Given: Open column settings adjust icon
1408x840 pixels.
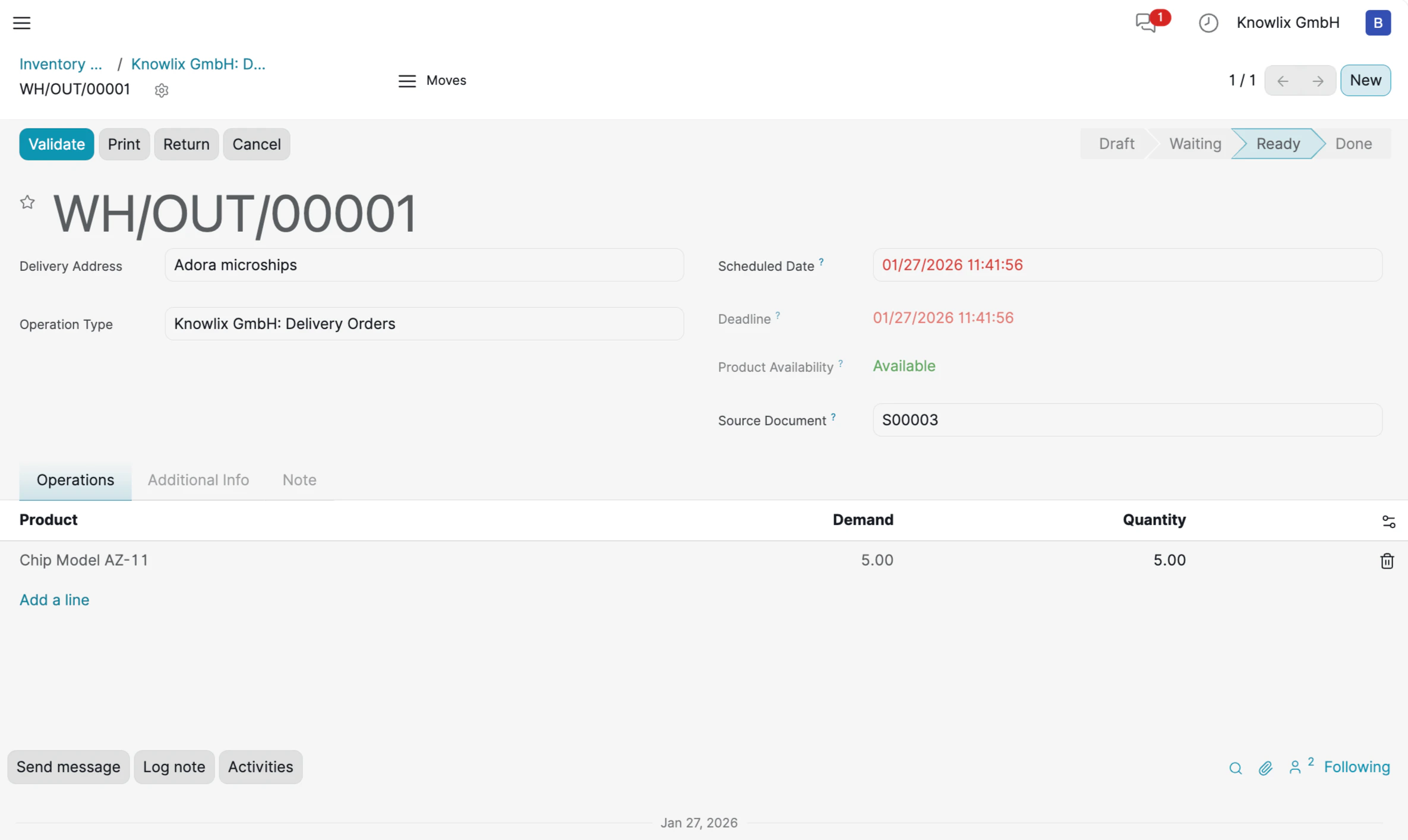Looking at the screenshot, I should point(1388,521).
